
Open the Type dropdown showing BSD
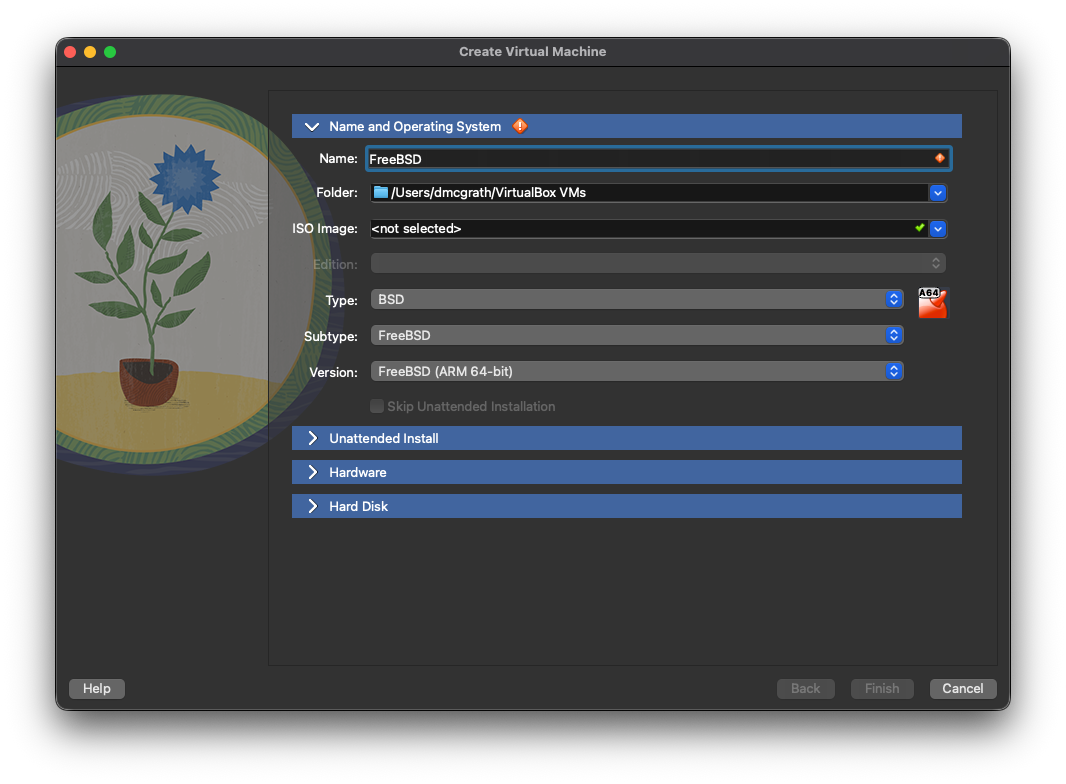637,299
